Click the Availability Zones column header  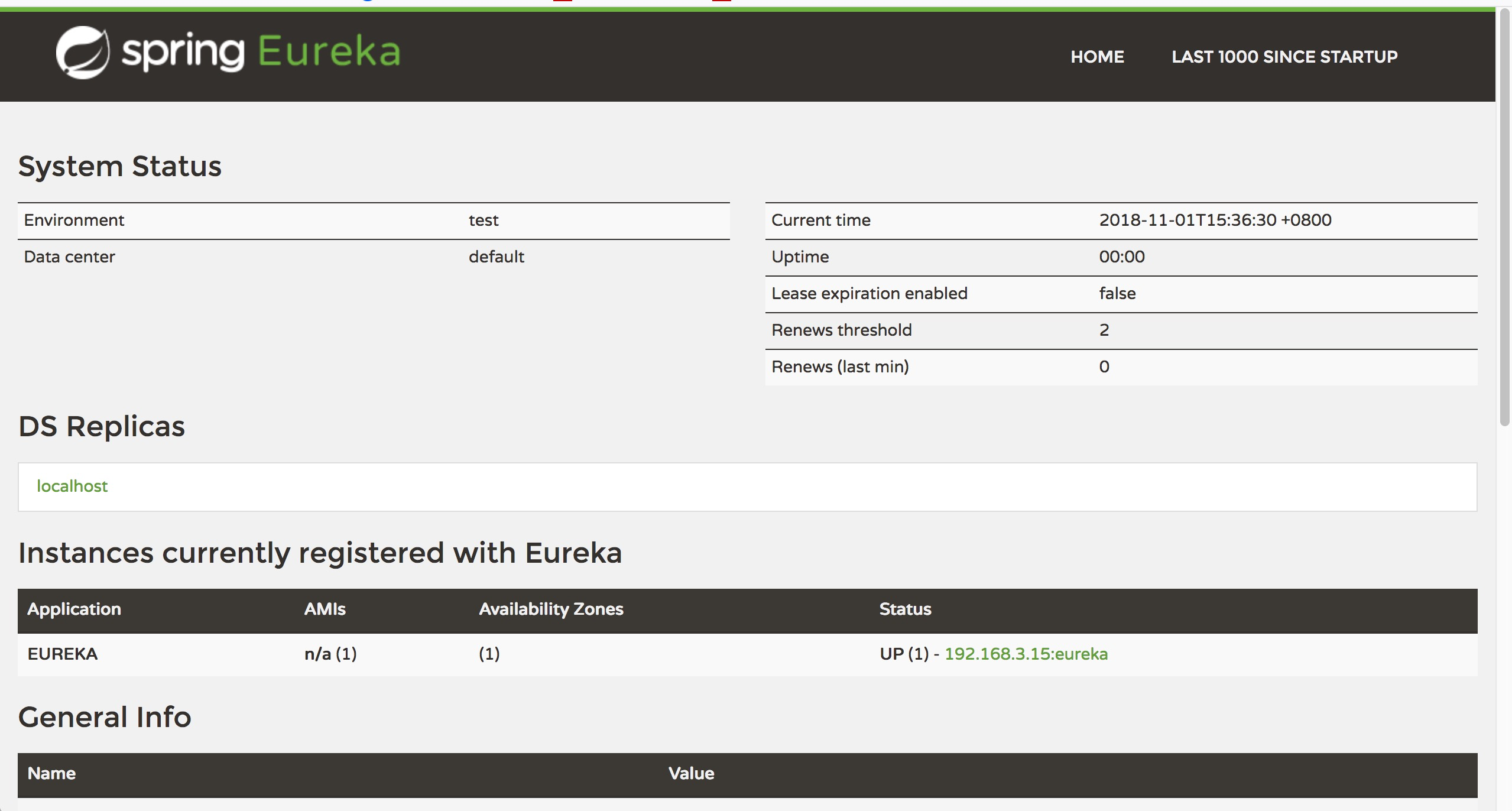pyautogui.click(x=551, y=609)
